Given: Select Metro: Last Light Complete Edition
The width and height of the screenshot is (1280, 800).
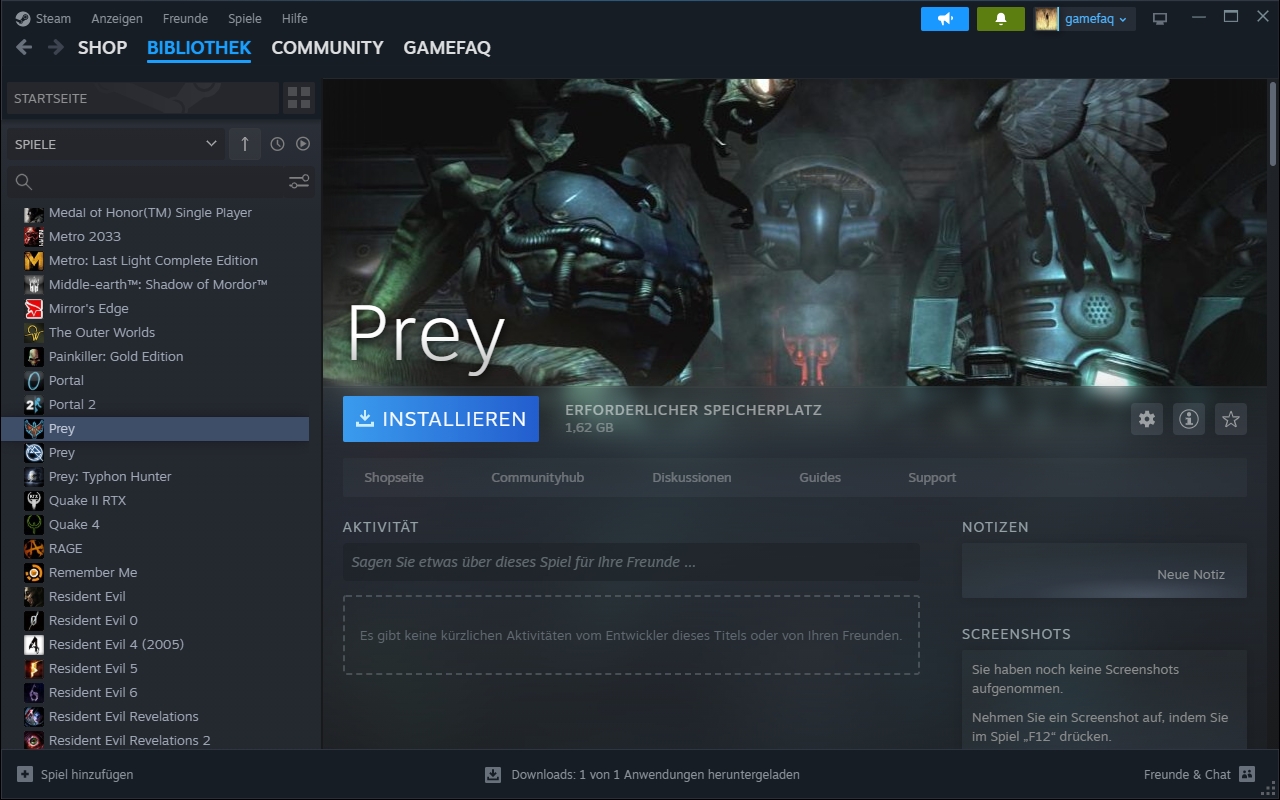Looking at the screenshot, I should click(155, 260).
